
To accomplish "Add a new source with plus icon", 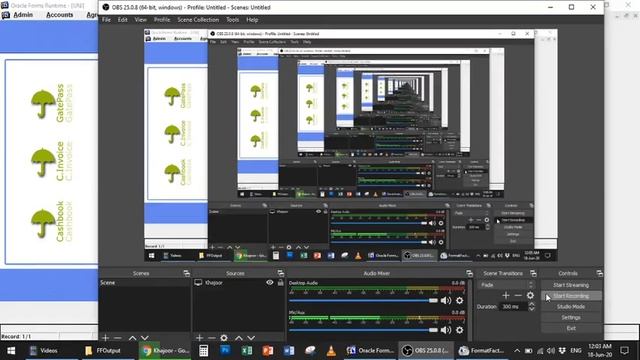I will click(x=199, y=338).
